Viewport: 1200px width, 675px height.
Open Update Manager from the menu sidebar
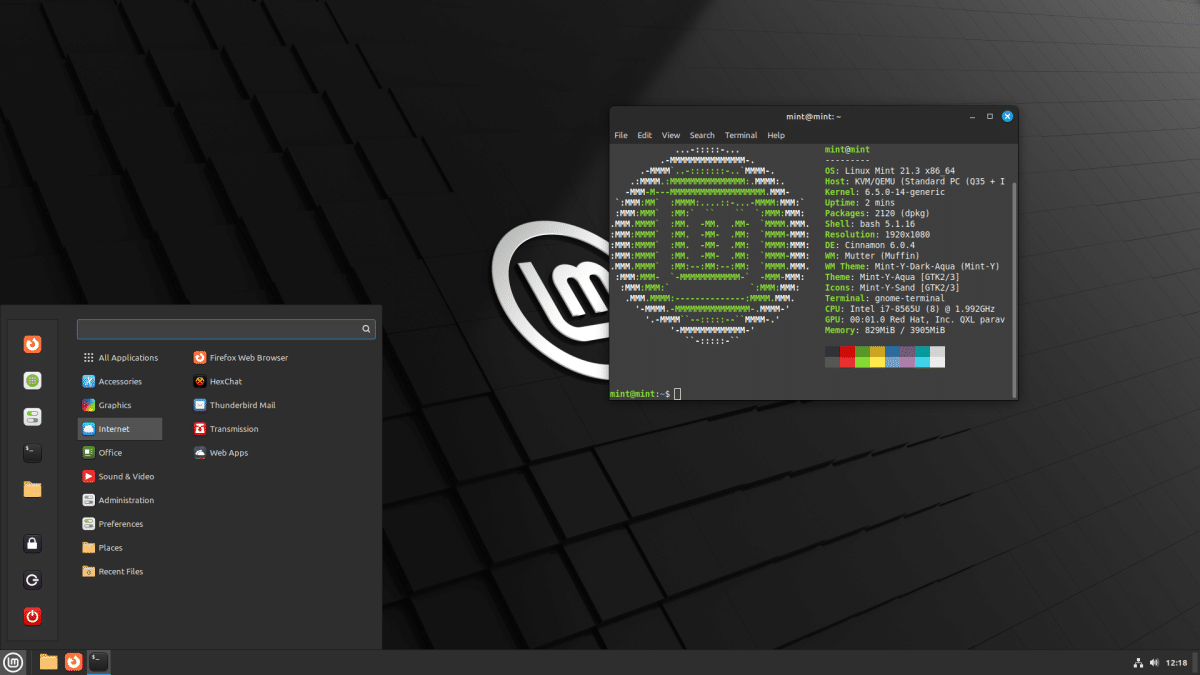point(32,416)
